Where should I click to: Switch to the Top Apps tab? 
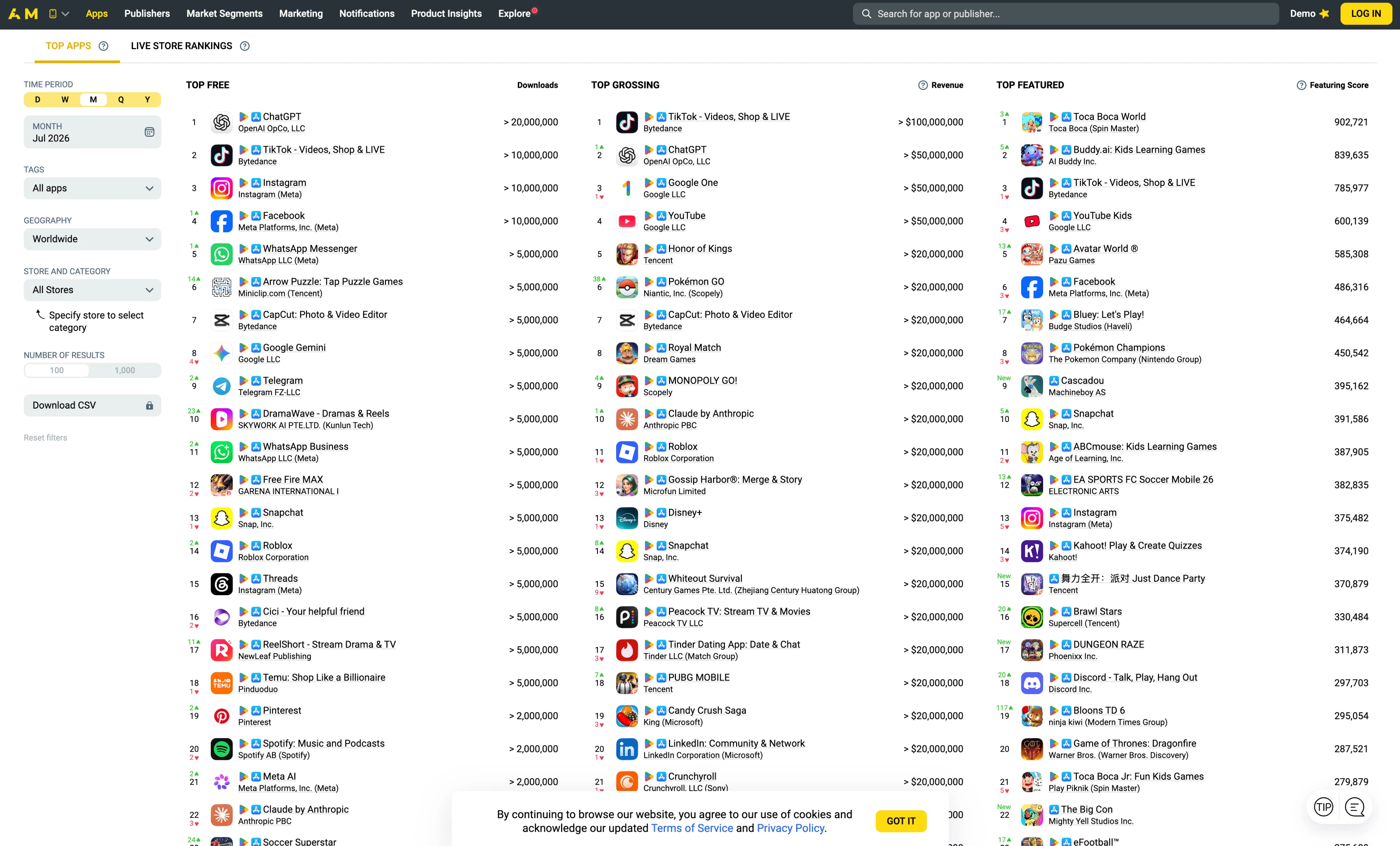coord(68,46)
